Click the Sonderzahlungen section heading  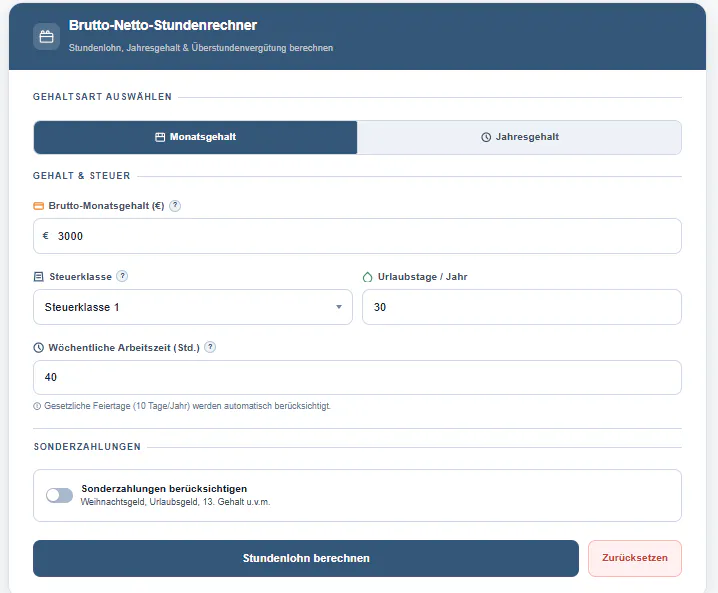pos(87,447)
